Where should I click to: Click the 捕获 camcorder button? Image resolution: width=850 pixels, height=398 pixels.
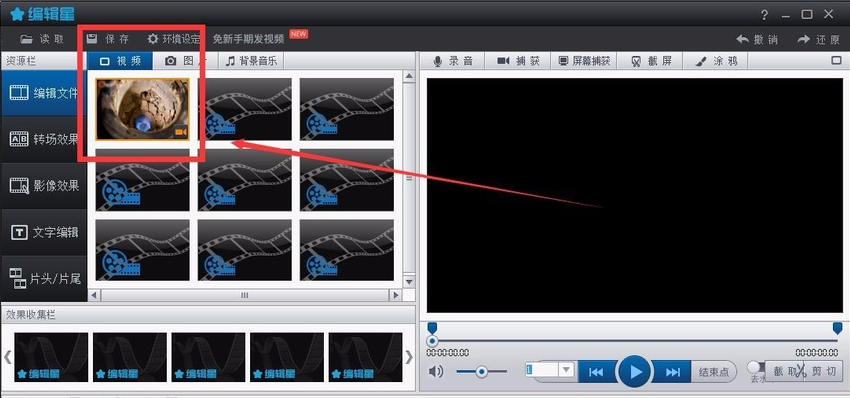[x=518, y=61]
